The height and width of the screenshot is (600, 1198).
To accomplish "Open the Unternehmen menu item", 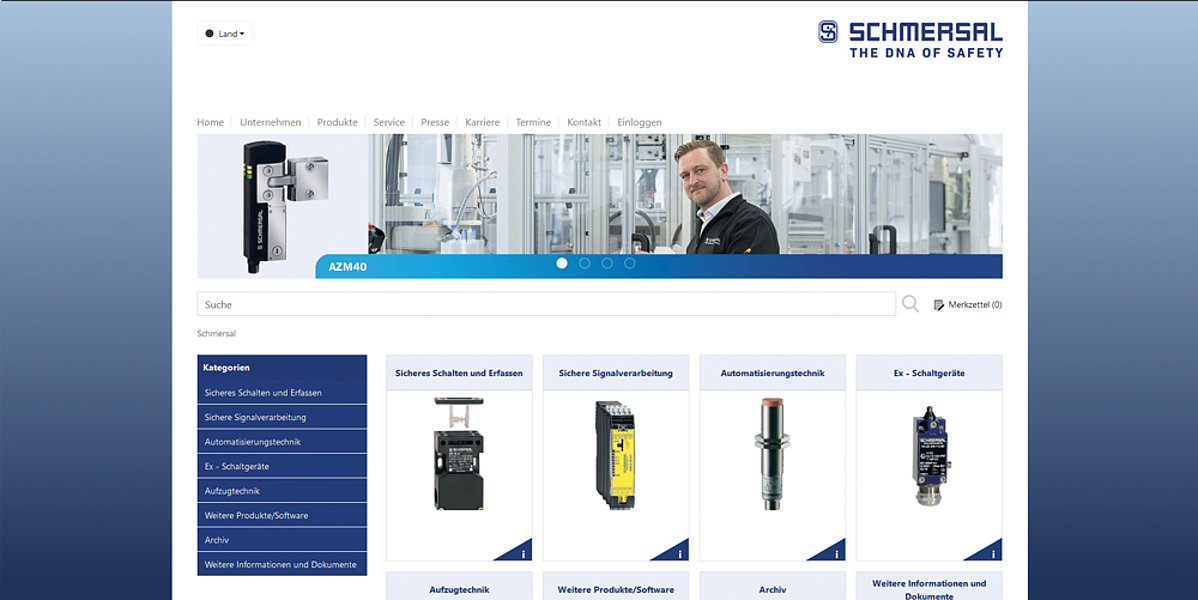I will [x=270, y=122].
